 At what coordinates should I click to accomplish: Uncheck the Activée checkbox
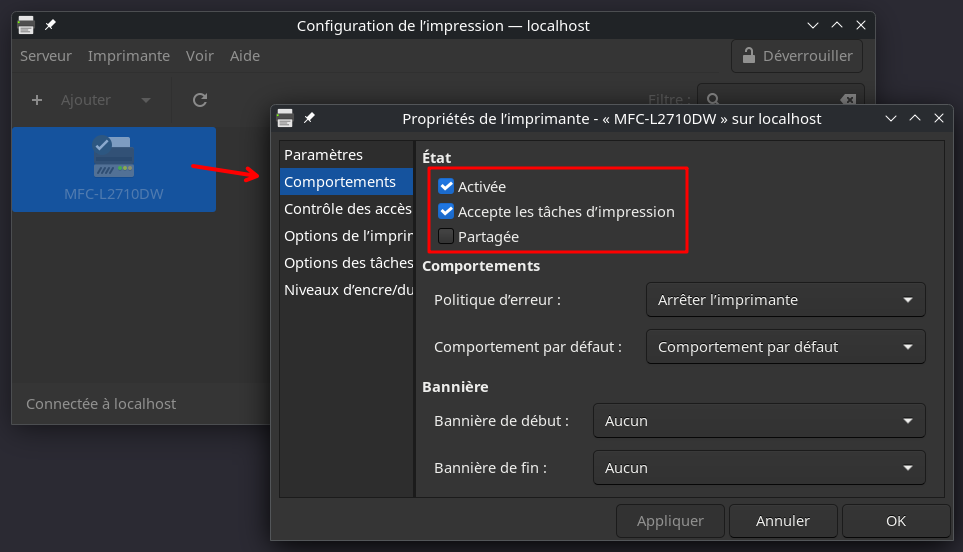click(x=446, y=186)
